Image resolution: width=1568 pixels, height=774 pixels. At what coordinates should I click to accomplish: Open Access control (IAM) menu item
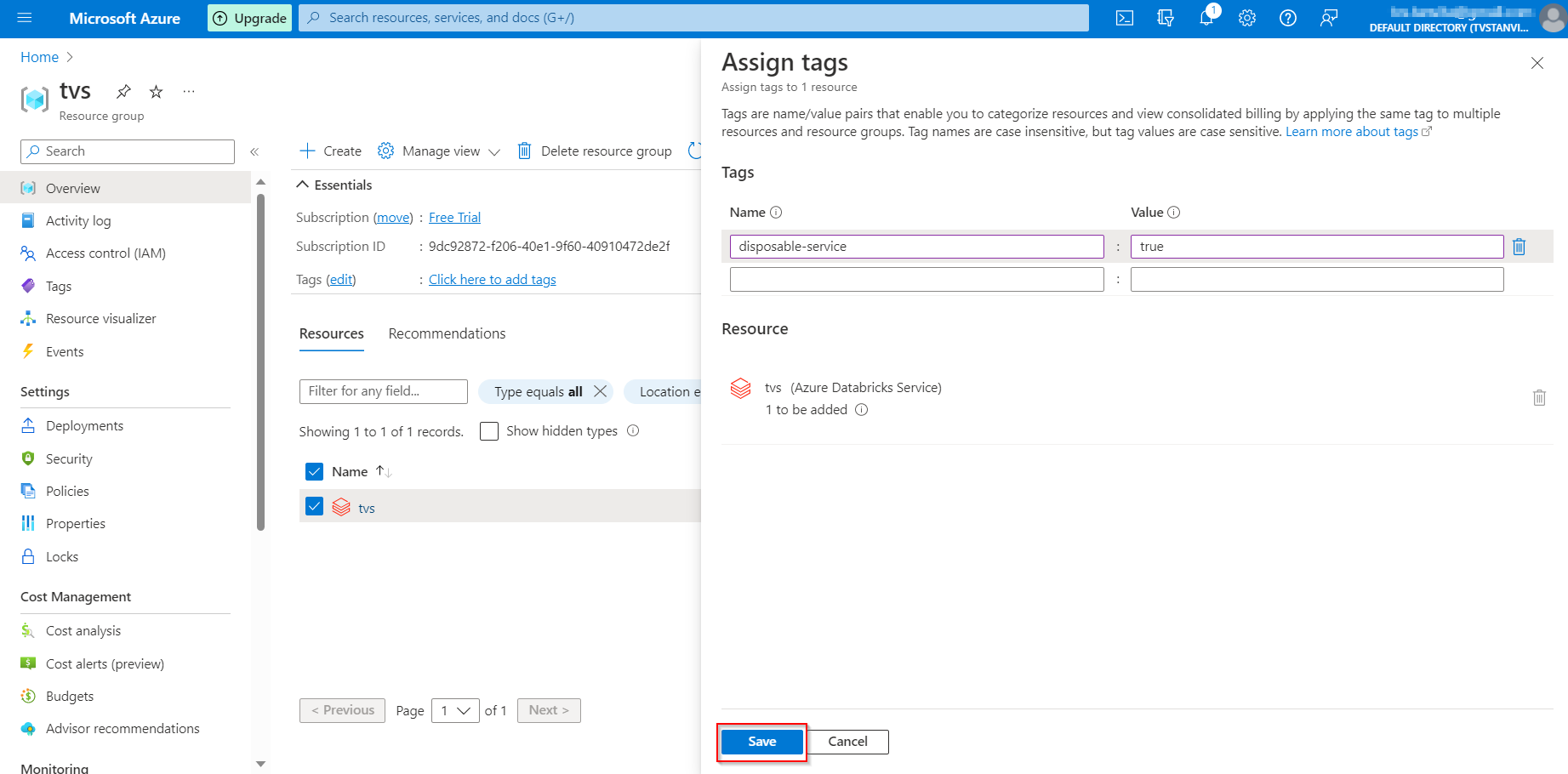pyautogui.click(x=105, y=253)
